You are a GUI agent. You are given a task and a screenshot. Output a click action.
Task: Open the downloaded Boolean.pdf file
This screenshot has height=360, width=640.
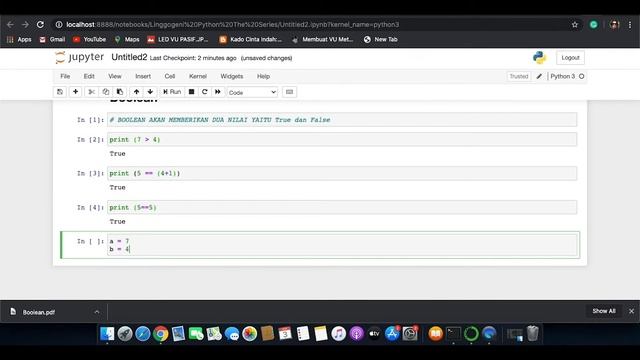point(39,312)
